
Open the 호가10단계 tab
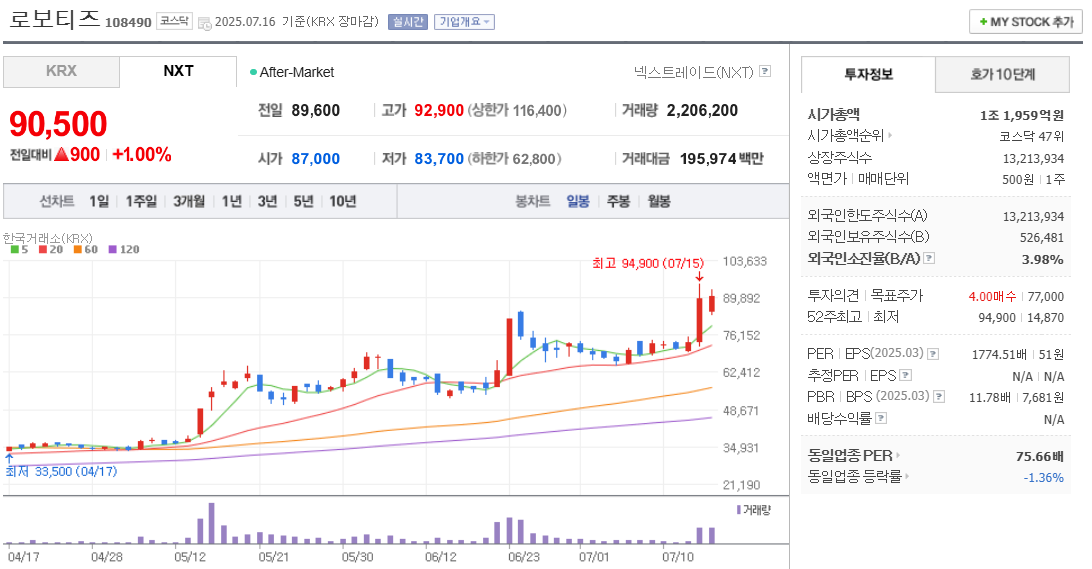coord(1002,75)
